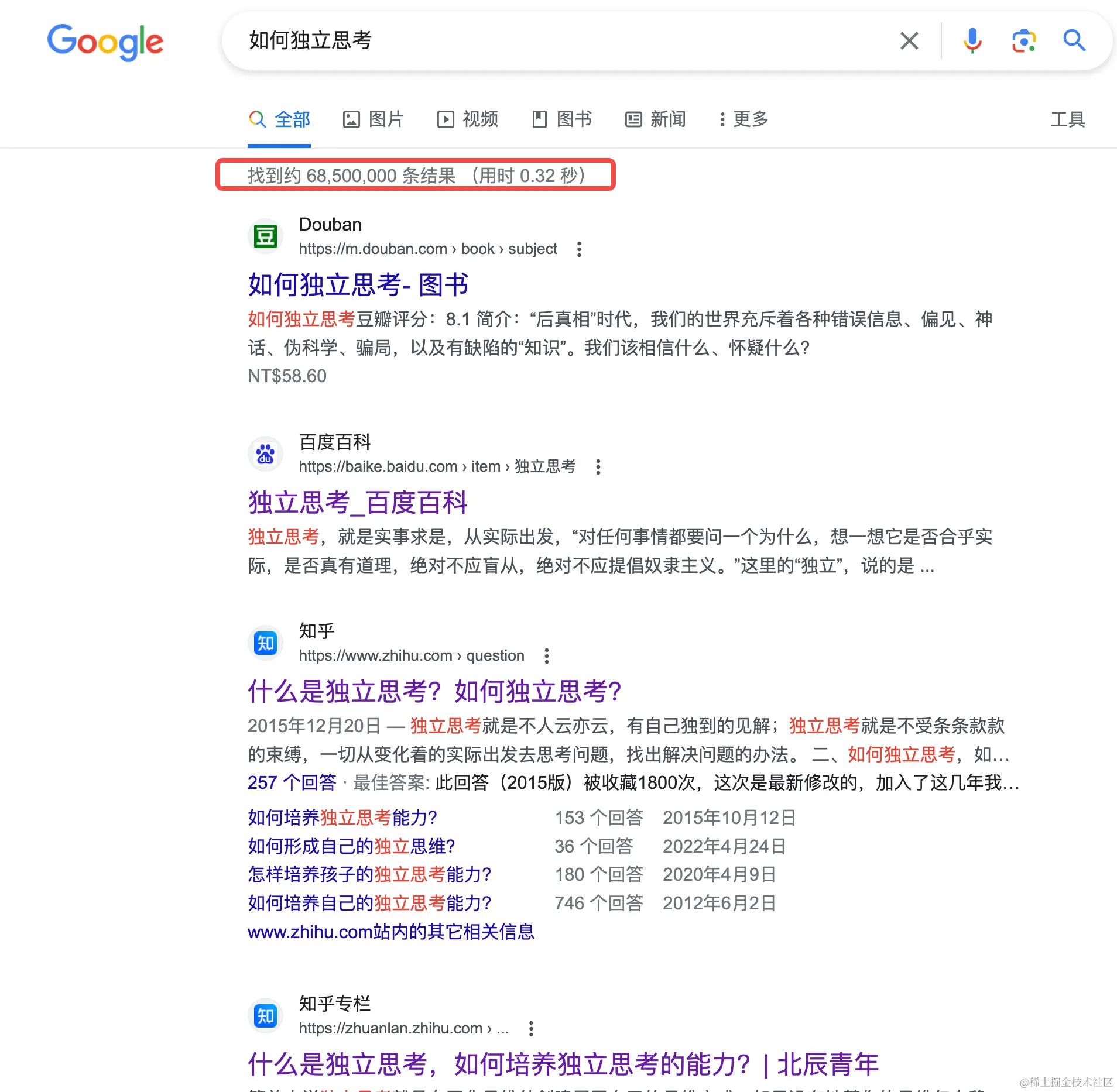
Task: Open Google Lens image search icon
Action: (1024, 41)
